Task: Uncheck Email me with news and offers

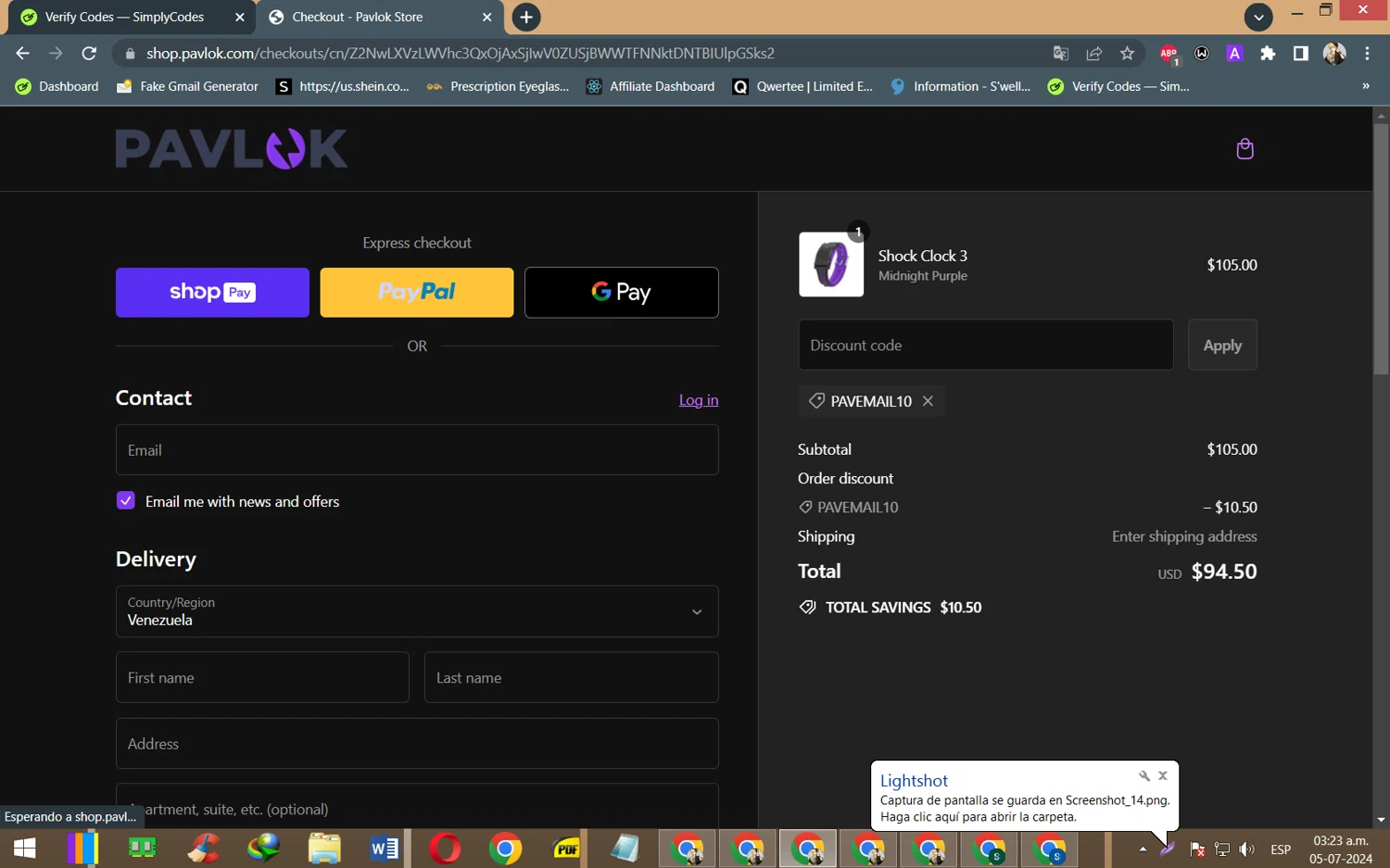Action: pos(126,501)
